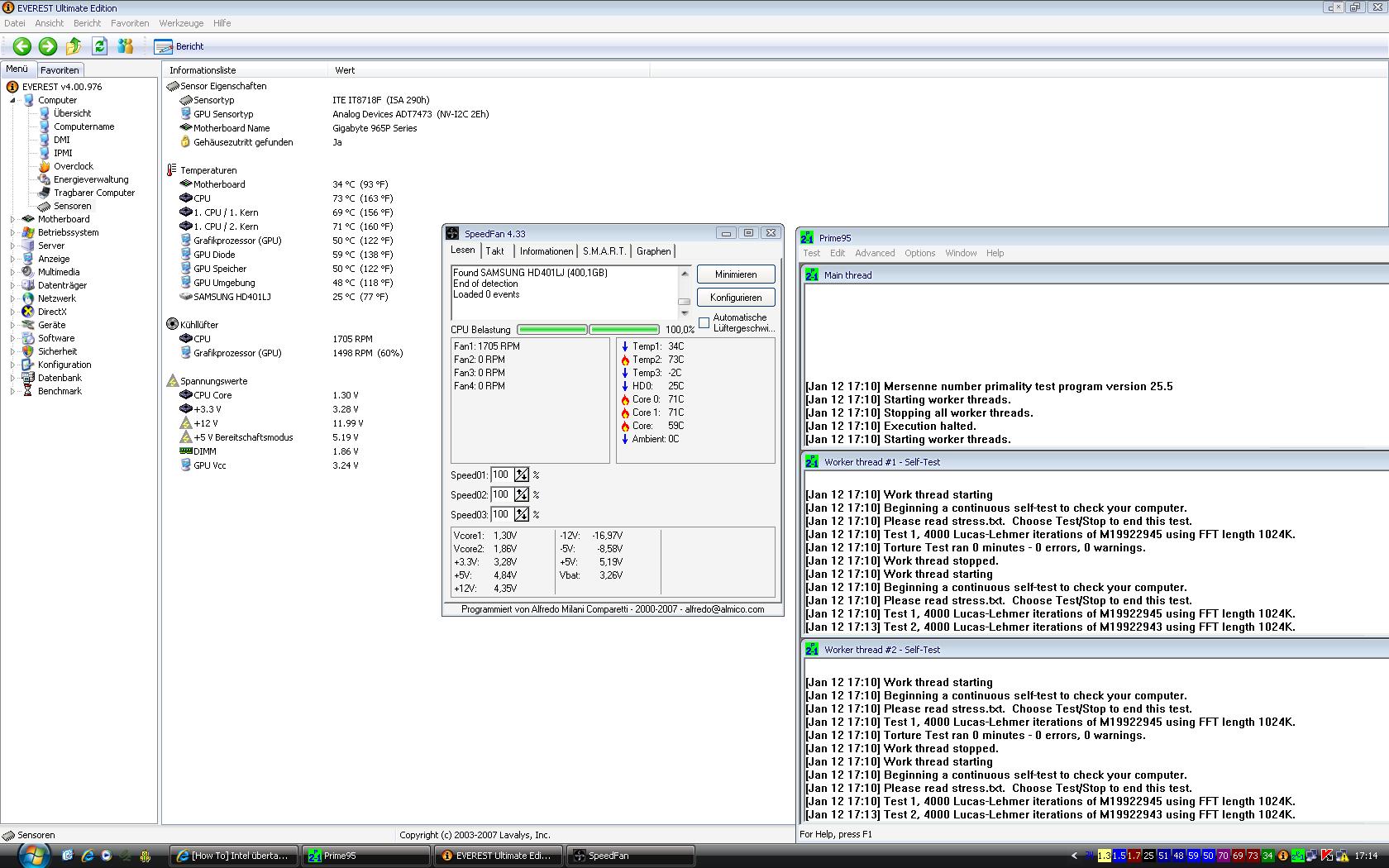Click the Spannungswerte warning icon
Image resolution: width=1389 pixels, height=868 pixels.
172,381
